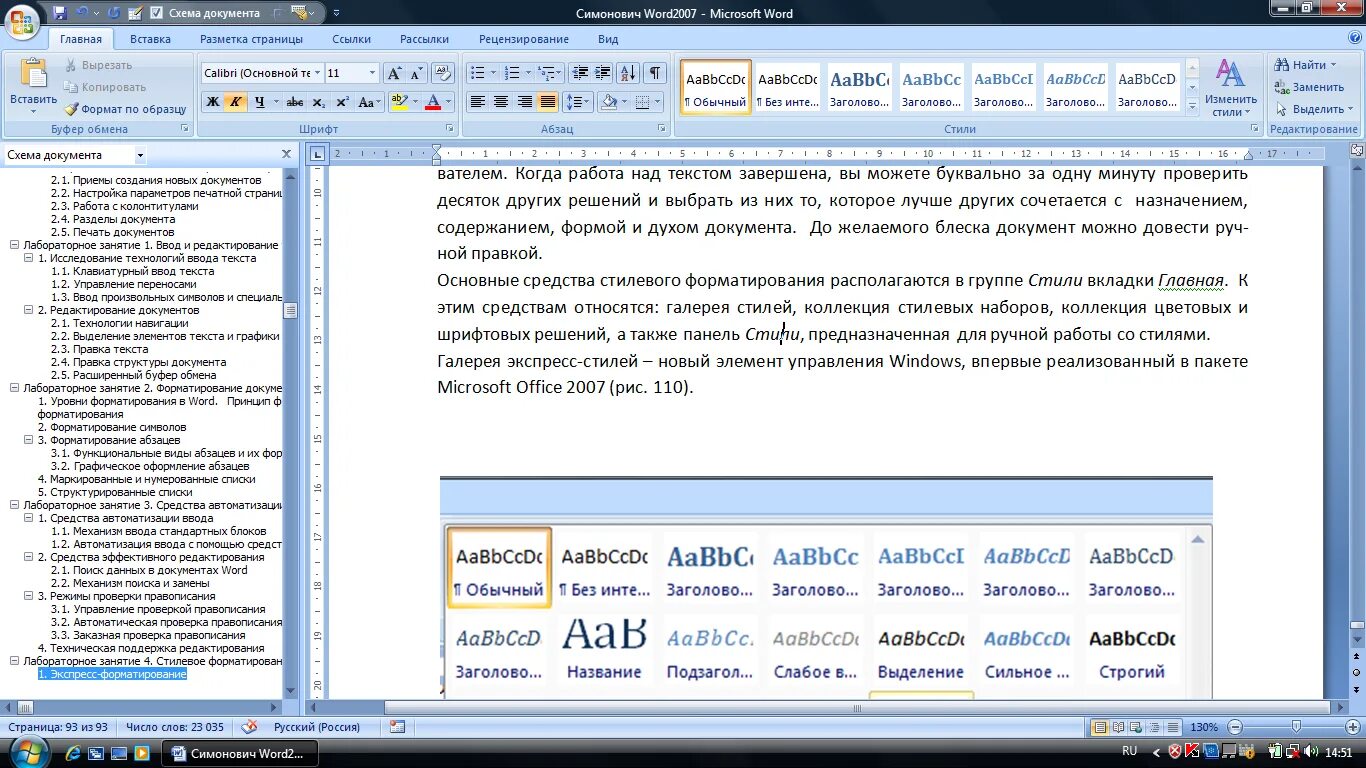Decrease the paragraph indent

(x=579, y=73)
